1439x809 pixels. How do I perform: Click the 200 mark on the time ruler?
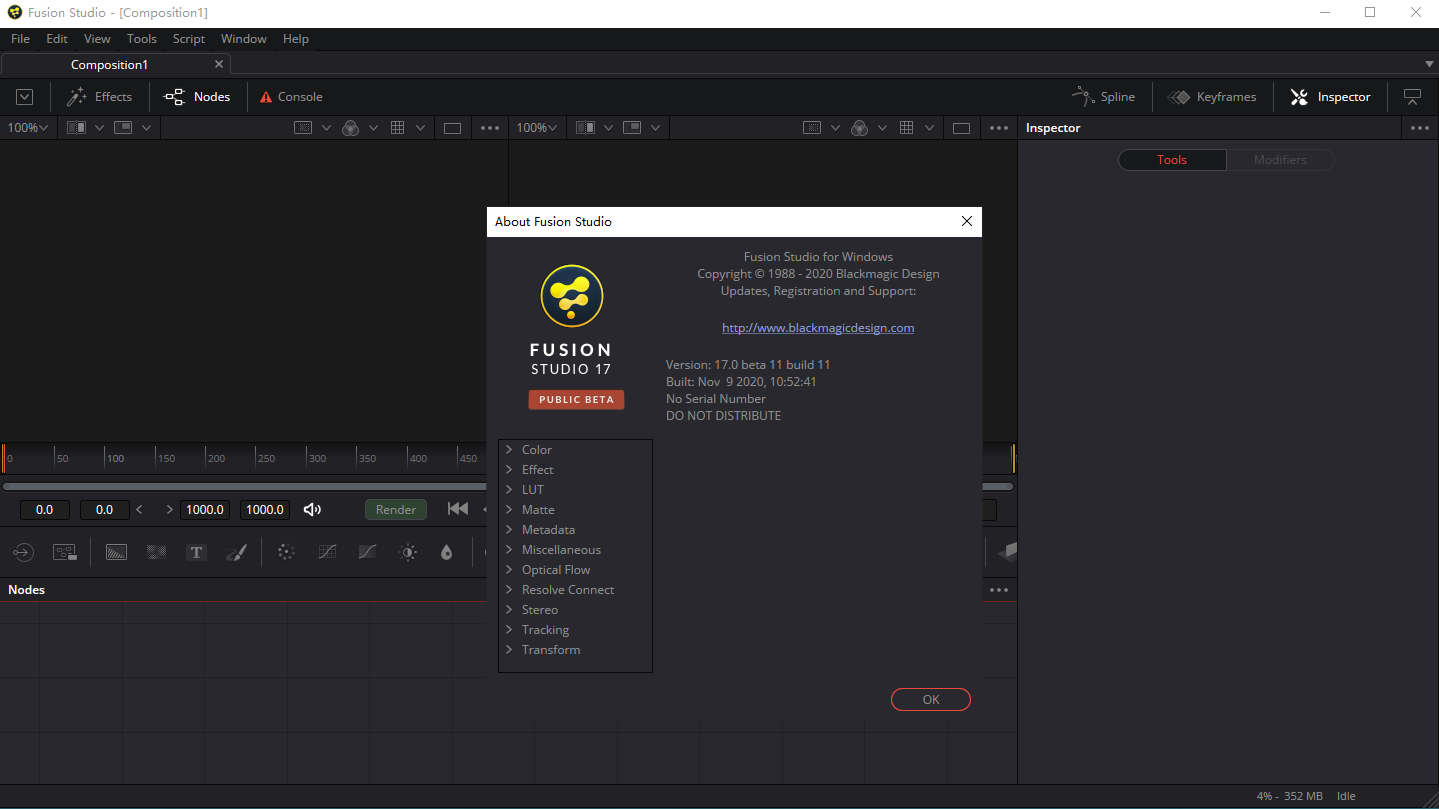click(216, 458)
